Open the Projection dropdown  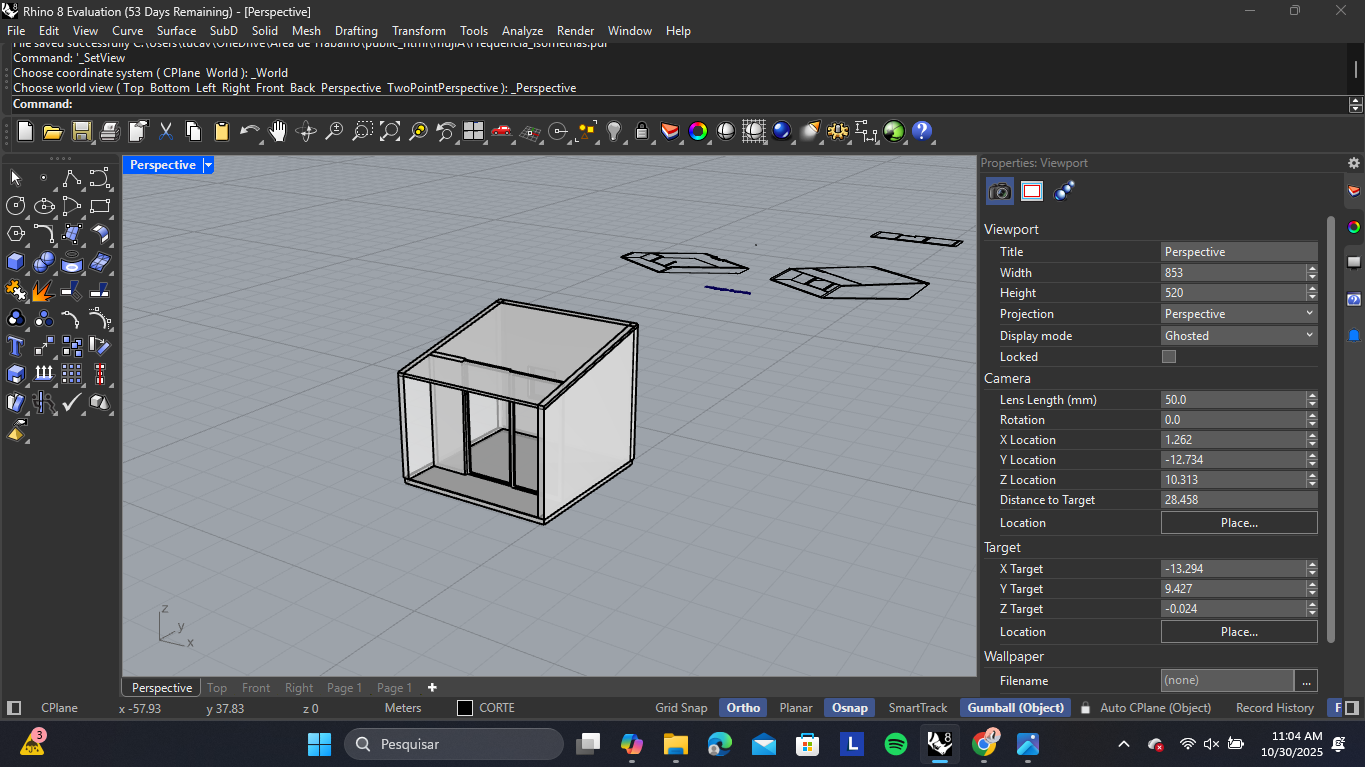click(x=1238, y=314)
